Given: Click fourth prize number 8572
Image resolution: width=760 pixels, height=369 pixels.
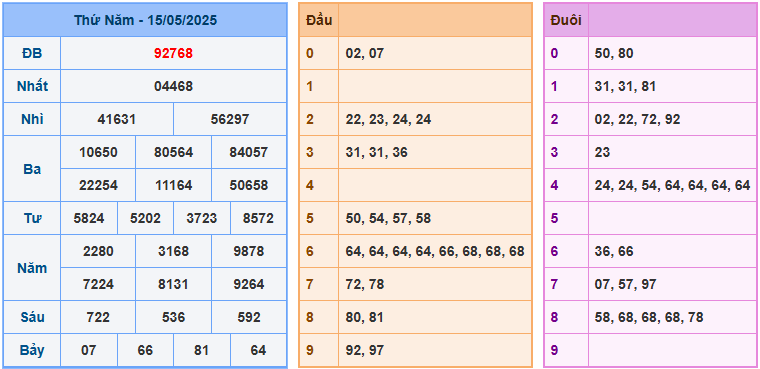Looking at the screenshot, I should pos(258,218).
